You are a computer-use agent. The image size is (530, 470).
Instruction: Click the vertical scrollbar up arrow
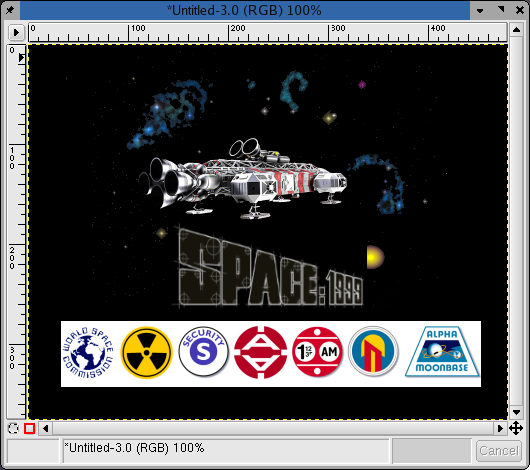[516, 30]
